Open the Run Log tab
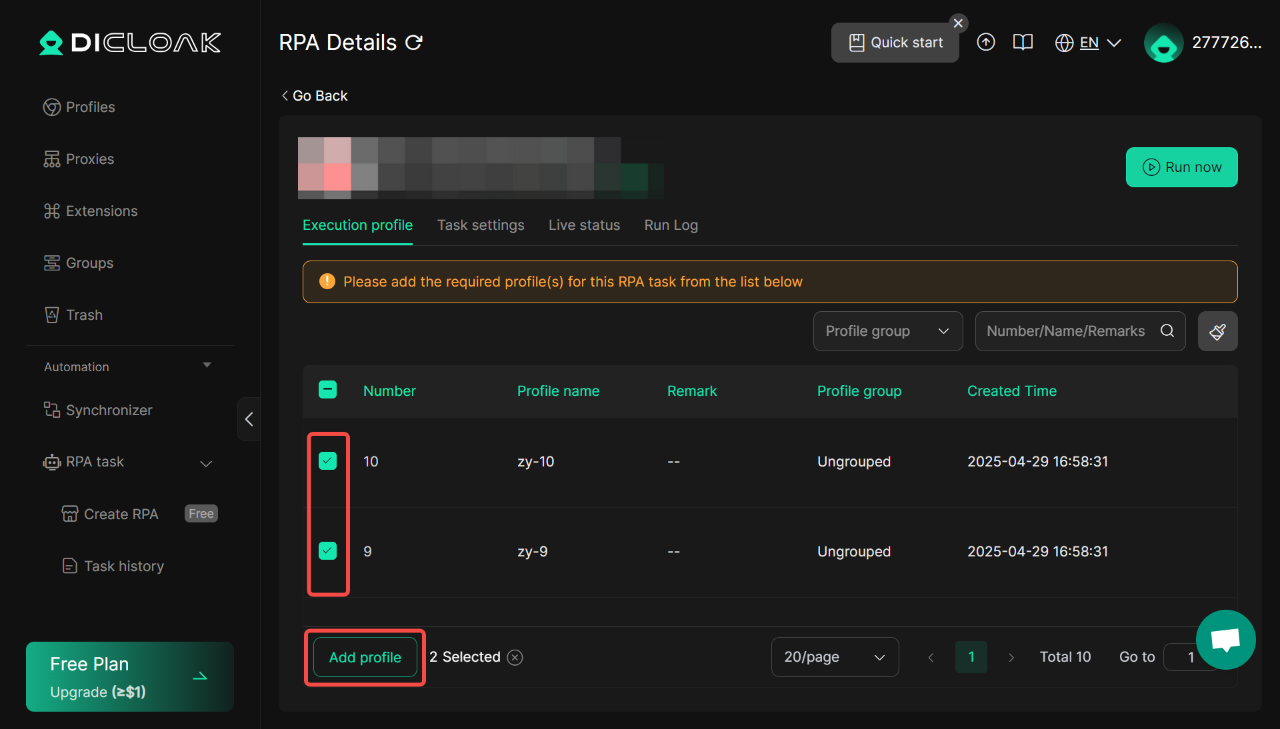Image resolution: width=1280 pixels, height=729 pixels. pyautogui.click(x=671, y=225)
